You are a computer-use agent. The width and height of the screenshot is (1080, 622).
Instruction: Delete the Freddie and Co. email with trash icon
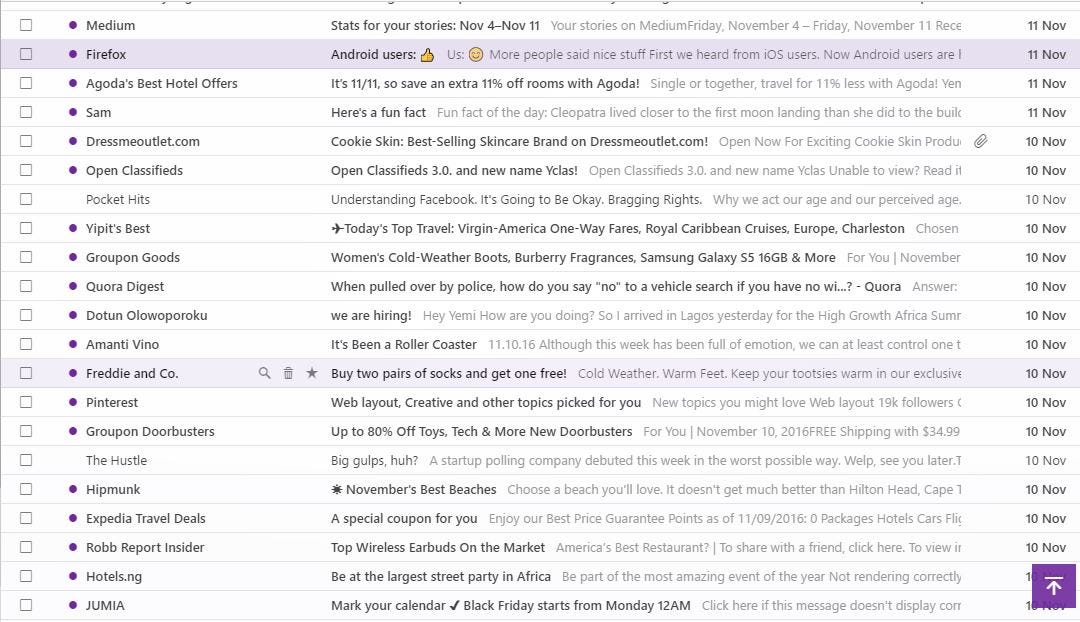coord(288,373)
